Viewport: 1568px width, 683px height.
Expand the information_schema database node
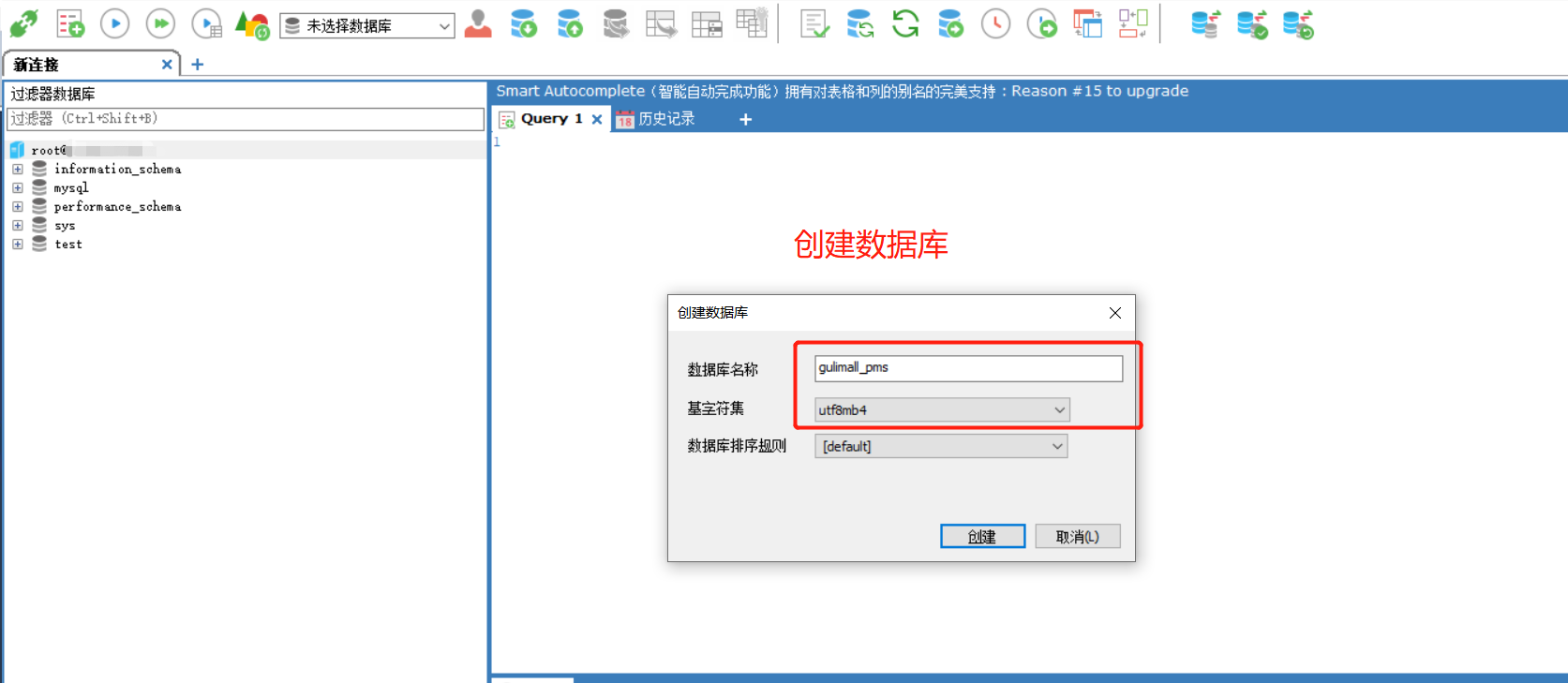coord(18,170)
